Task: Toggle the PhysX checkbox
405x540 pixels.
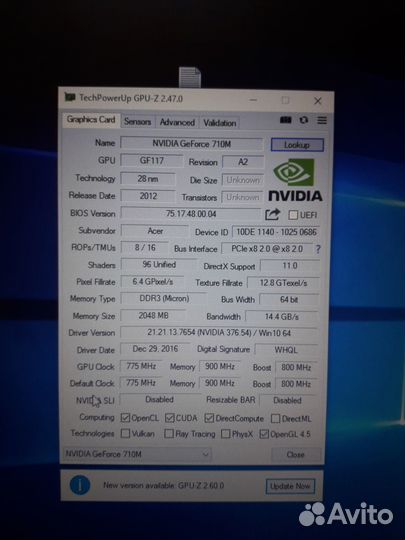Action: pyautogui.click(x=226, y=434)
